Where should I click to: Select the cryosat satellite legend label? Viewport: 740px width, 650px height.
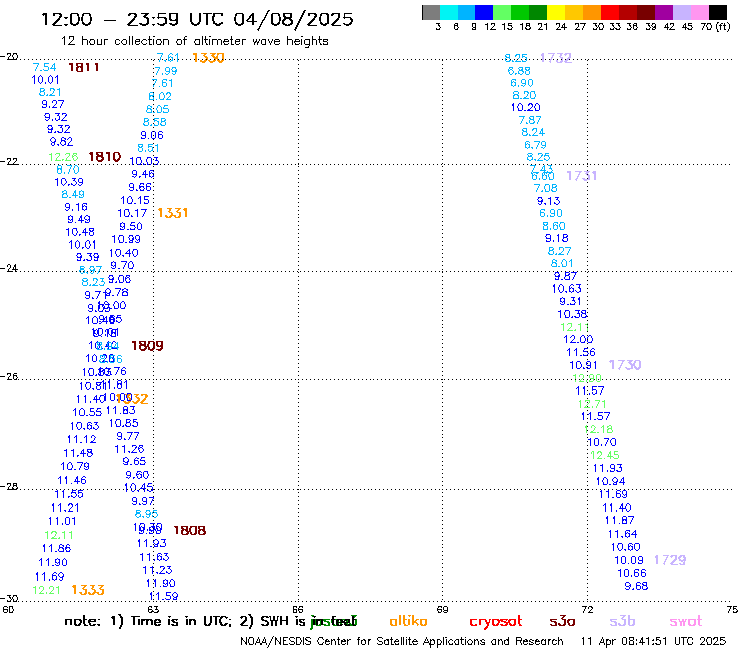tap(496, 621)
